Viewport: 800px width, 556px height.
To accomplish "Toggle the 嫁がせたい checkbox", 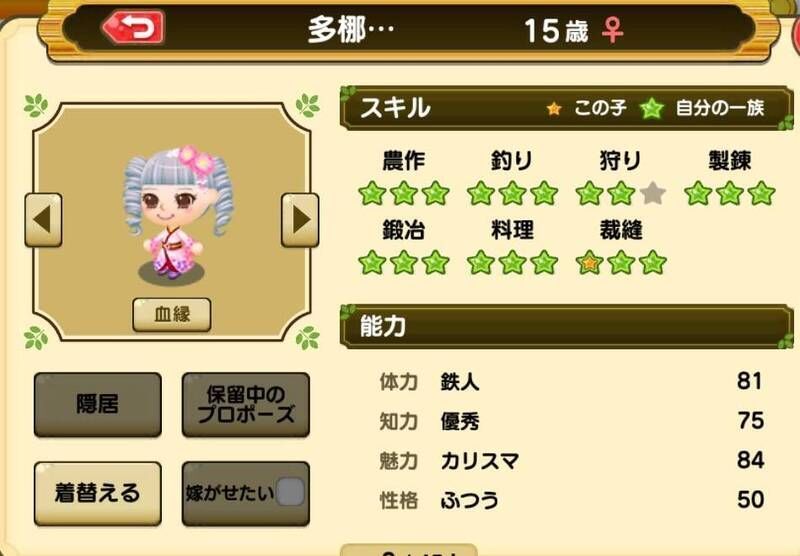I will point(290,492).
